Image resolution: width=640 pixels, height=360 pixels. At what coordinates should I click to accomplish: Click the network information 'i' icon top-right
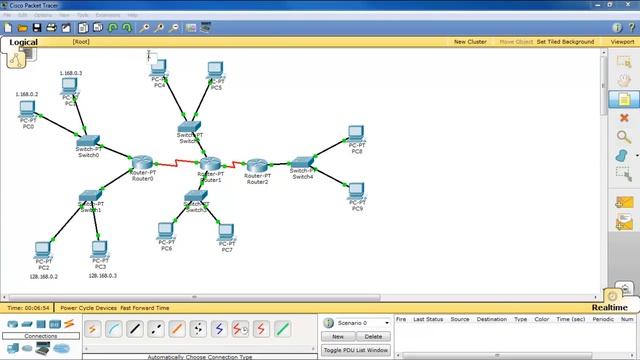[x=617, y=27]
